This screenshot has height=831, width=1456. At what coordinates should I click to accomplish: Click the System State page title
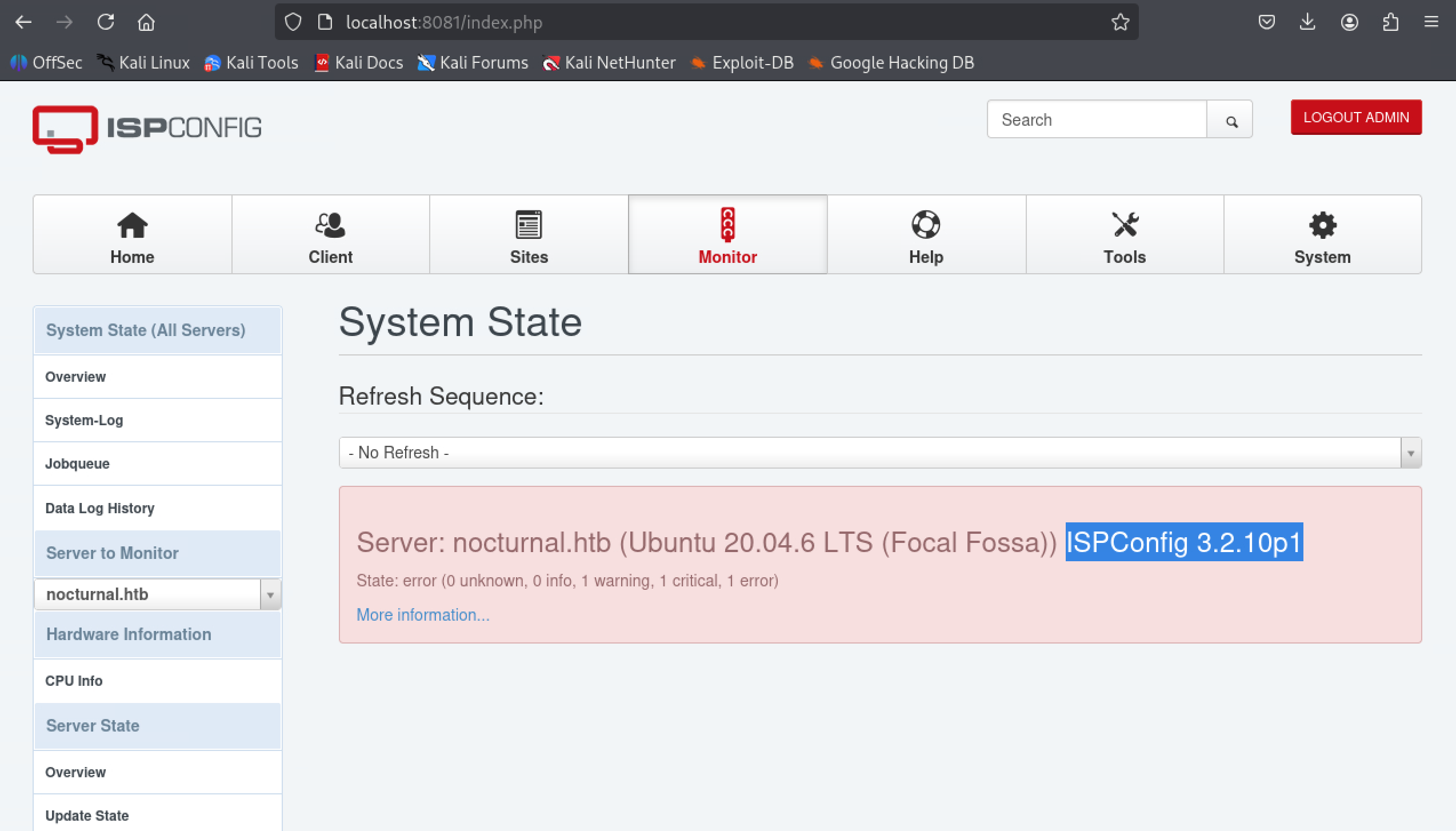pos(461,322)
